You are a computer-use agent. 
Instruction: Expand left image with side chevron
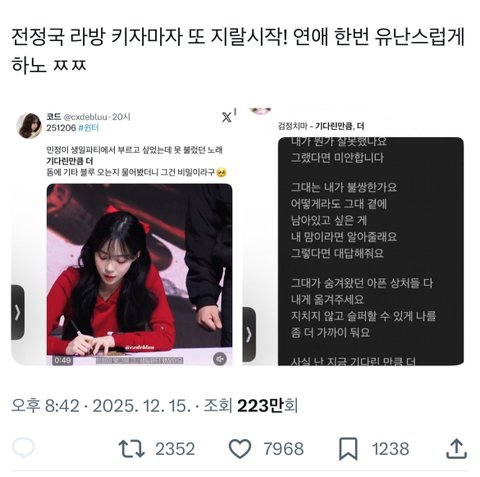18,312
